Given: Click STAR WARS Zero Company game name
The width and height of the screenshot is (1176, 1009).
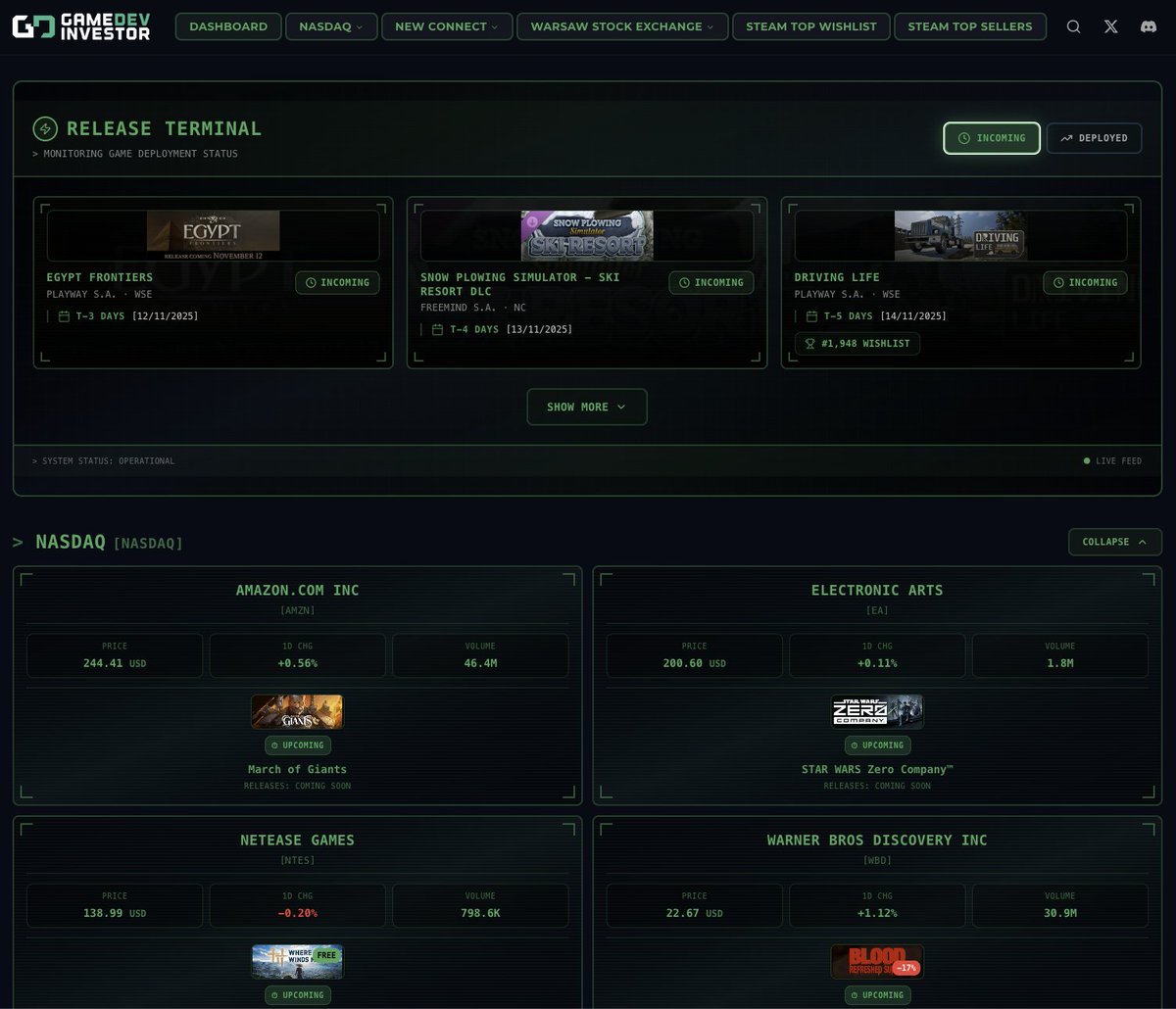Looking at the screenshot, I should tap(877, 769).
